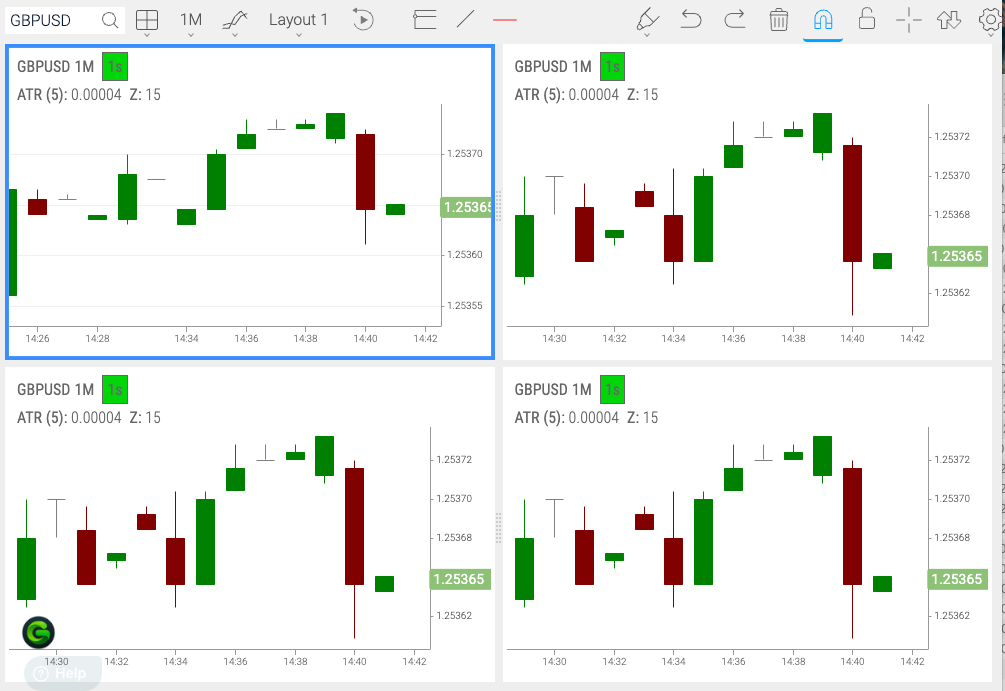Viewport: 1005px width, 691px height.
Task: Click the 14:26 time axis label
Action: pyautogui.click(x=37, y=338)
